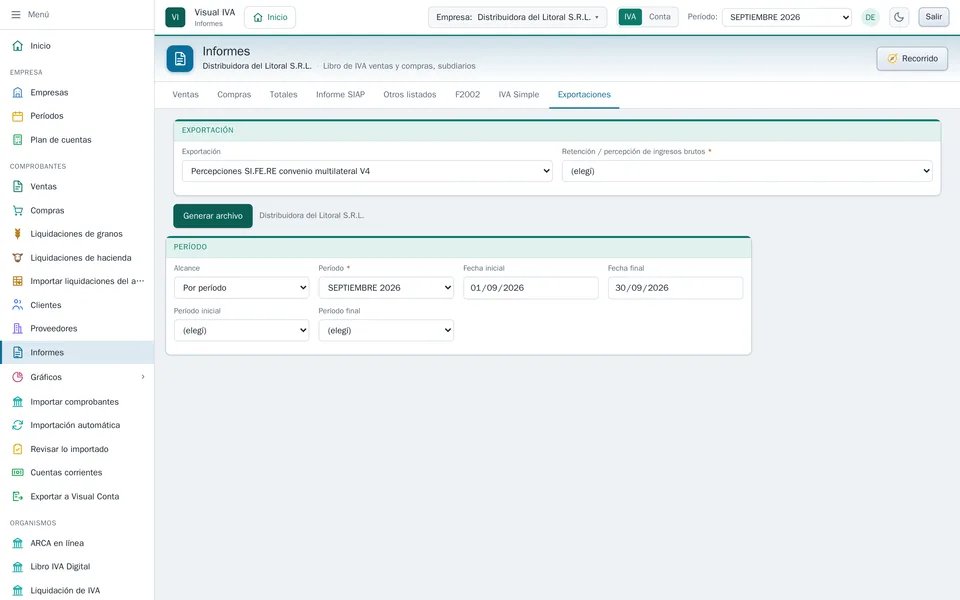The image size is (960, 600).
Task: Click the Ventas document icon in sidebar
Action: coord(18,186)
